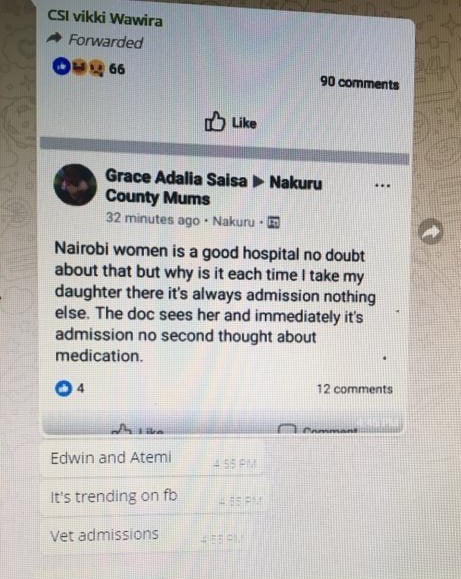Open the 12 comments link
This screenshot has width=461, height=579.
[x=355, y=389]
